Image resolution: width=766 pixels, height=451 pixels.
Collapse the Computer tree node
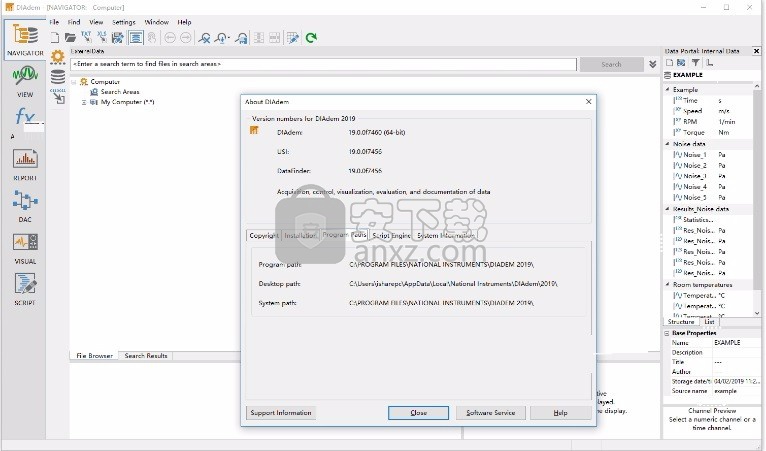[73, 82]
